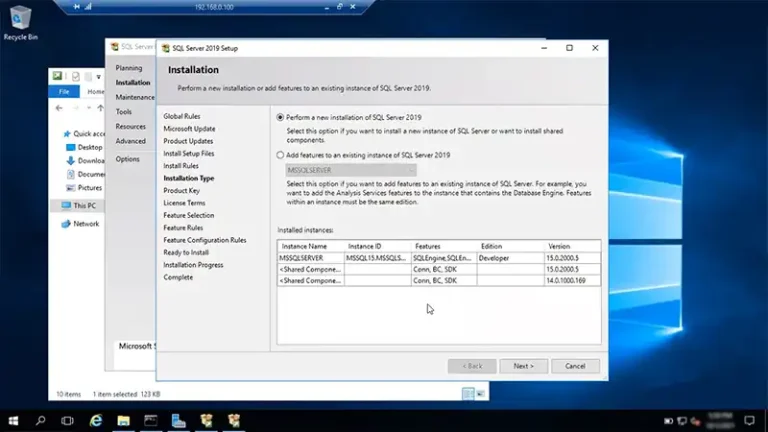This screenshot has height=432, width=768.
Task: Open Task View from the taskbar
Action: point(68,421)
